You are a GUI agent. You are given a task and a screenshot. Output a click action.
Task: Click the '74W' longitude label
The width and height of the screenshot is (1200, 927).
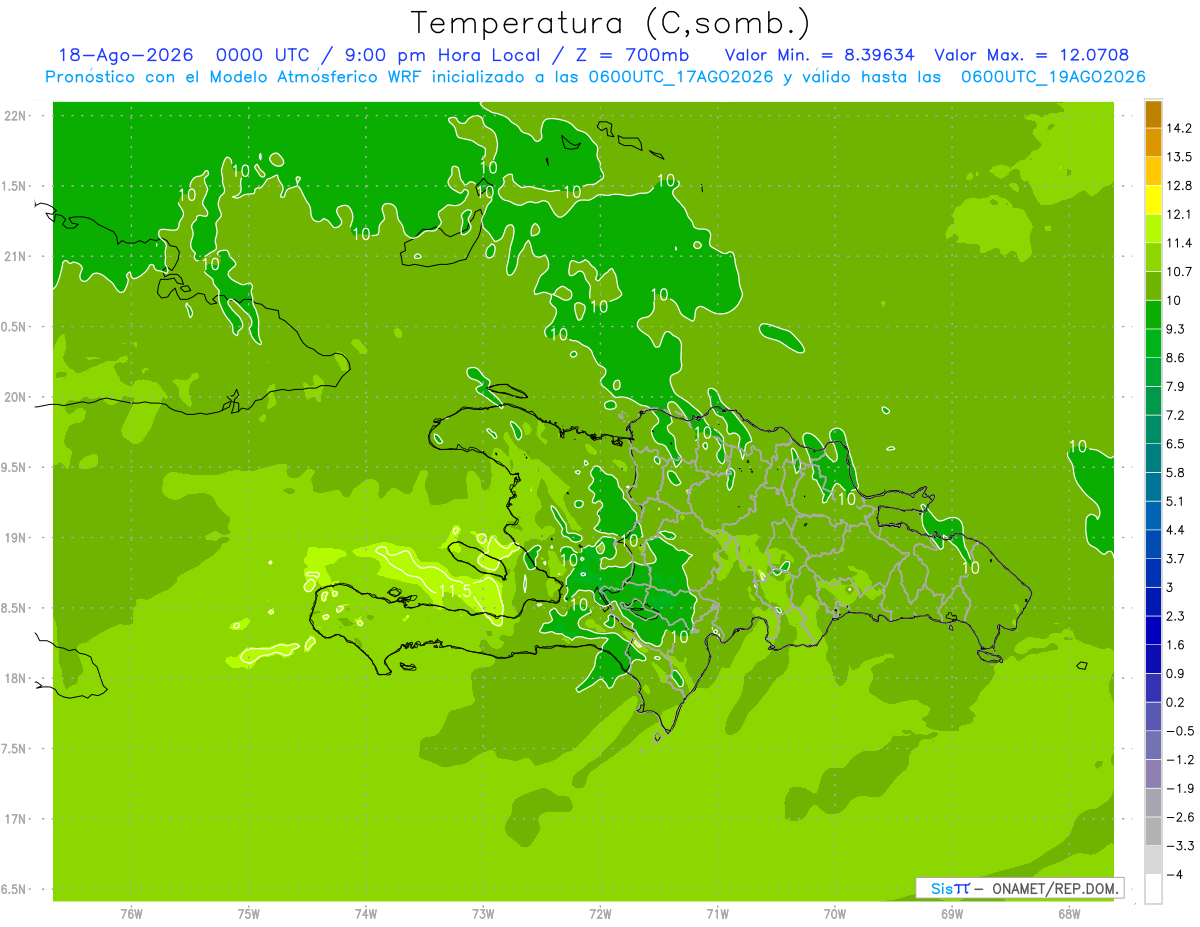[366, 915]
